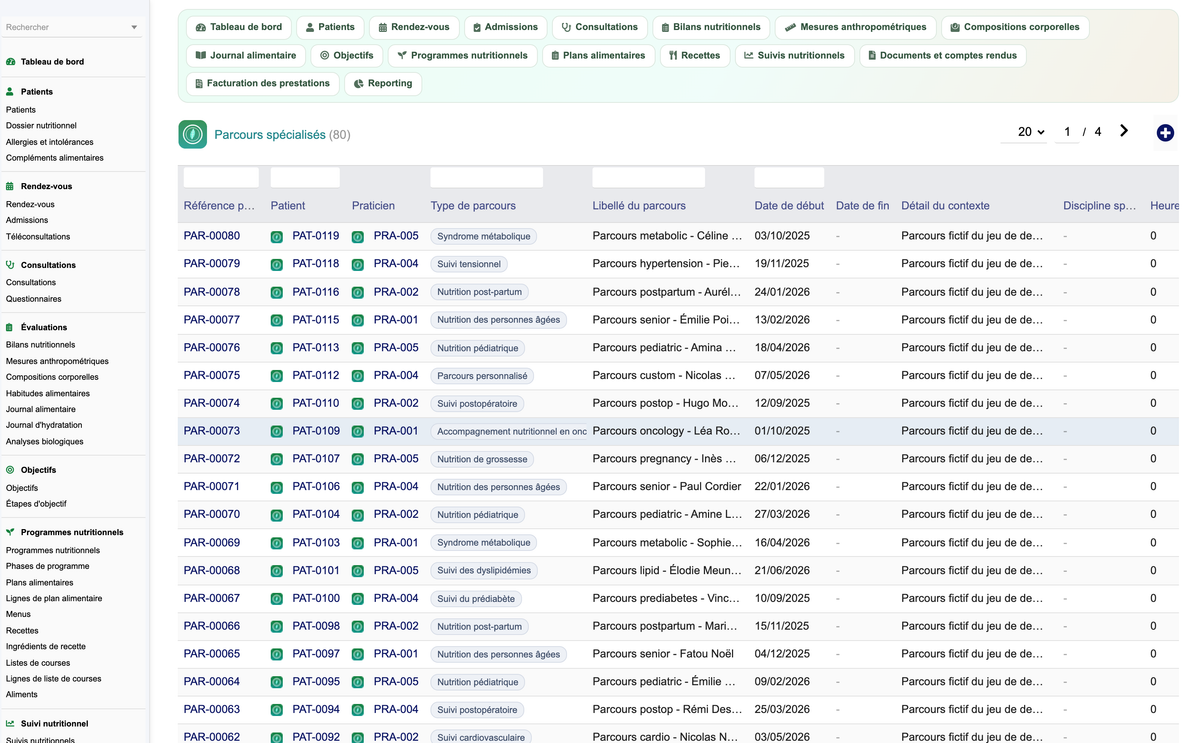Viewport: 1200px width, 743px height.
Task: Click the Référence filter input field
Action: click(x=221, y=178)
